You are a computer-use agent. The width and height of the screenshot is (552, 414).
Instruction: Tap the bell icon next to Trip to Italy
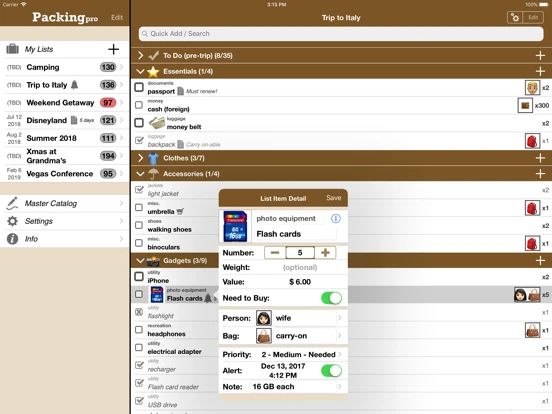(x=74, y=85)
